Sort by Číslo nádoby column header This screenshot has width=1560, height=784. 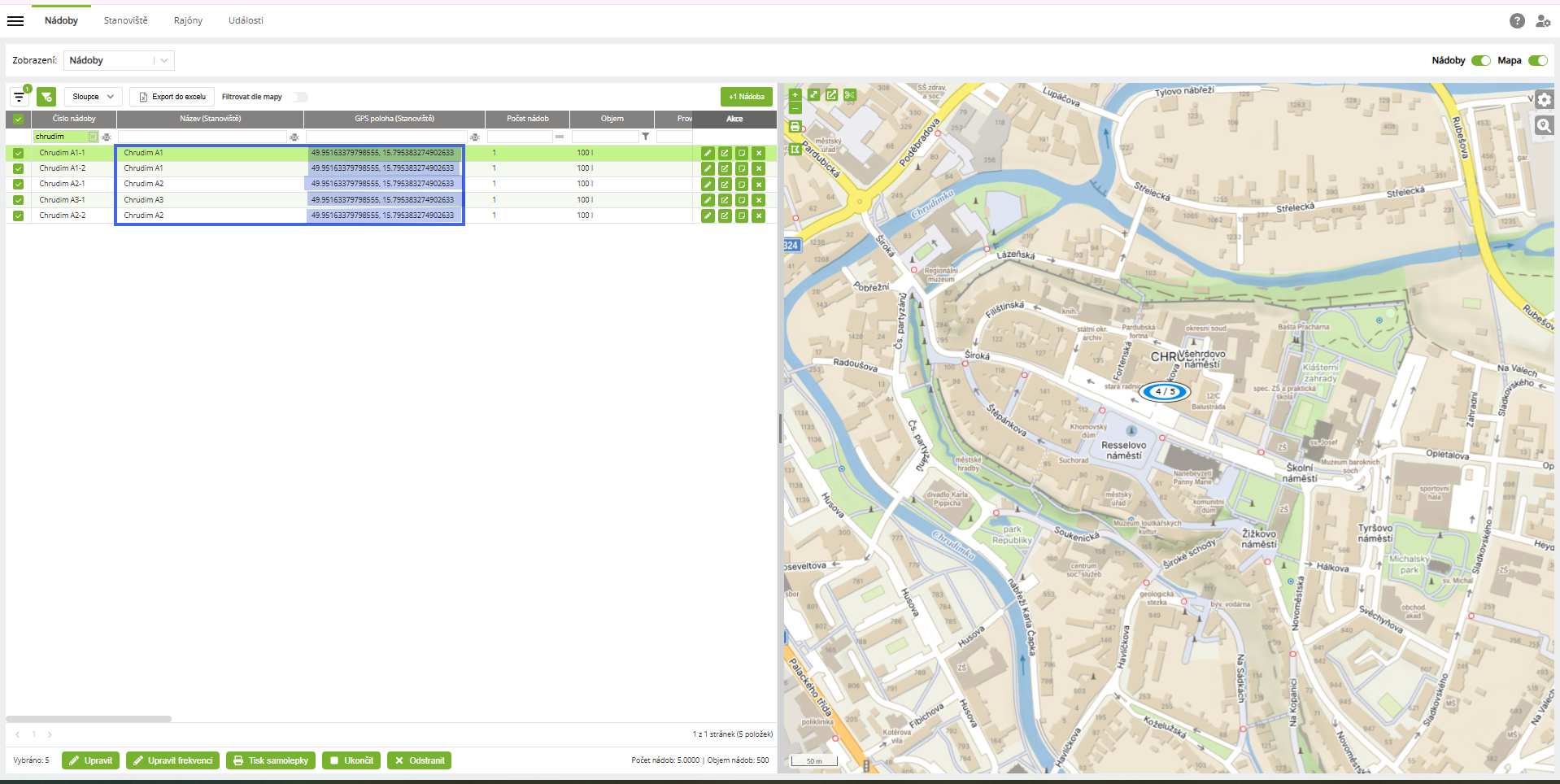(x=74, y=119)
